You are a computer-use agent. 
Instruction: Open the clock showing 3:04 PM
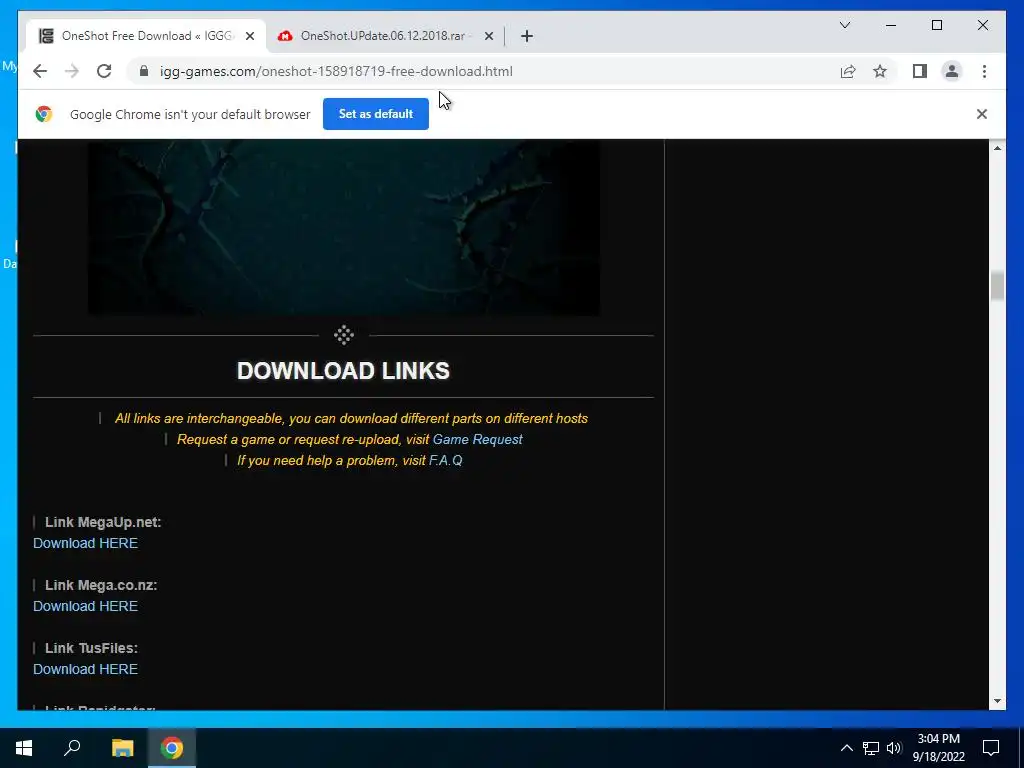(x=938, y=748)
